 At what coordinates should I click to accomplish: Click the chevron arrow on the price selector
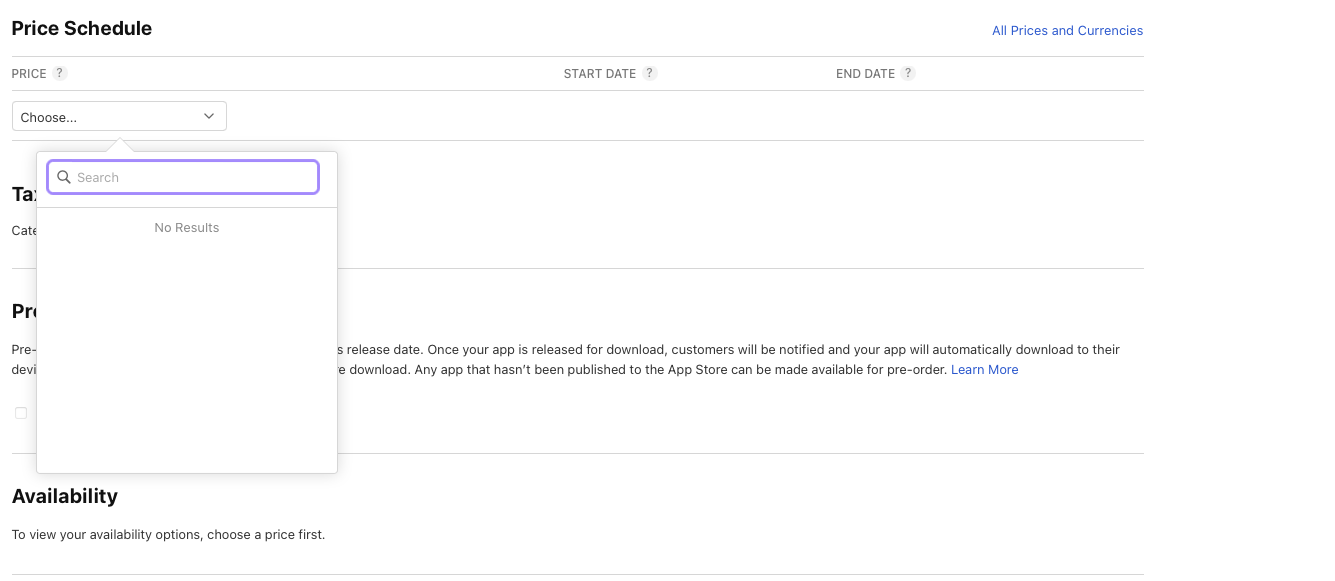click(x=209, y=116)
